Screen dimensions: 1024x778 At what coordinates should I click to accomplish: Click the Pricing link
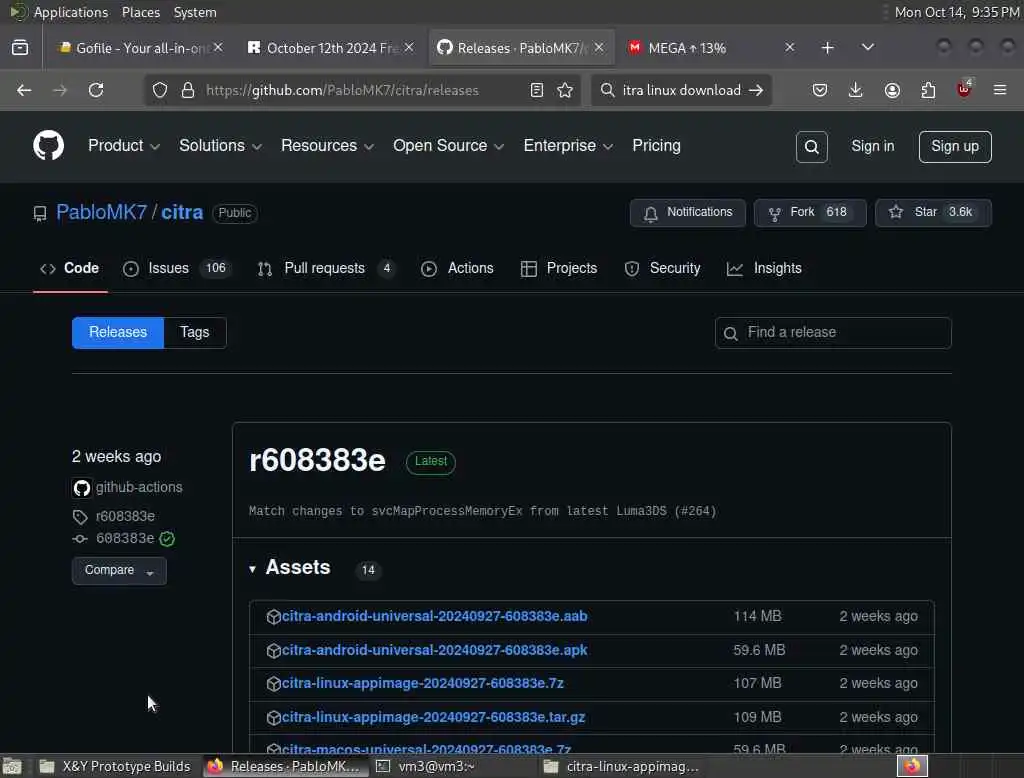[656, 146]
